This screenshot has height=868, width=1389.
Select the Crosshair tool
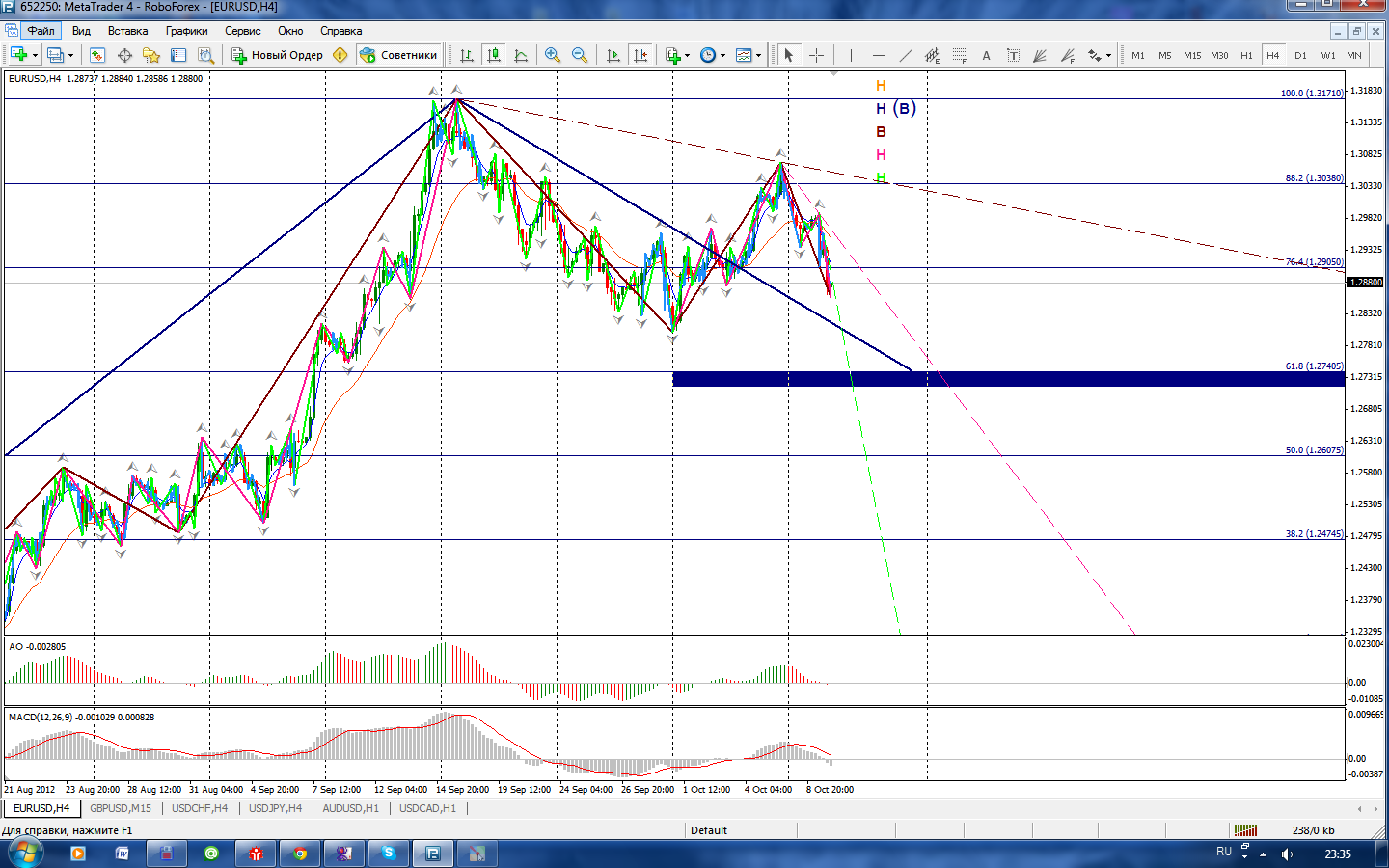[816, 55]
